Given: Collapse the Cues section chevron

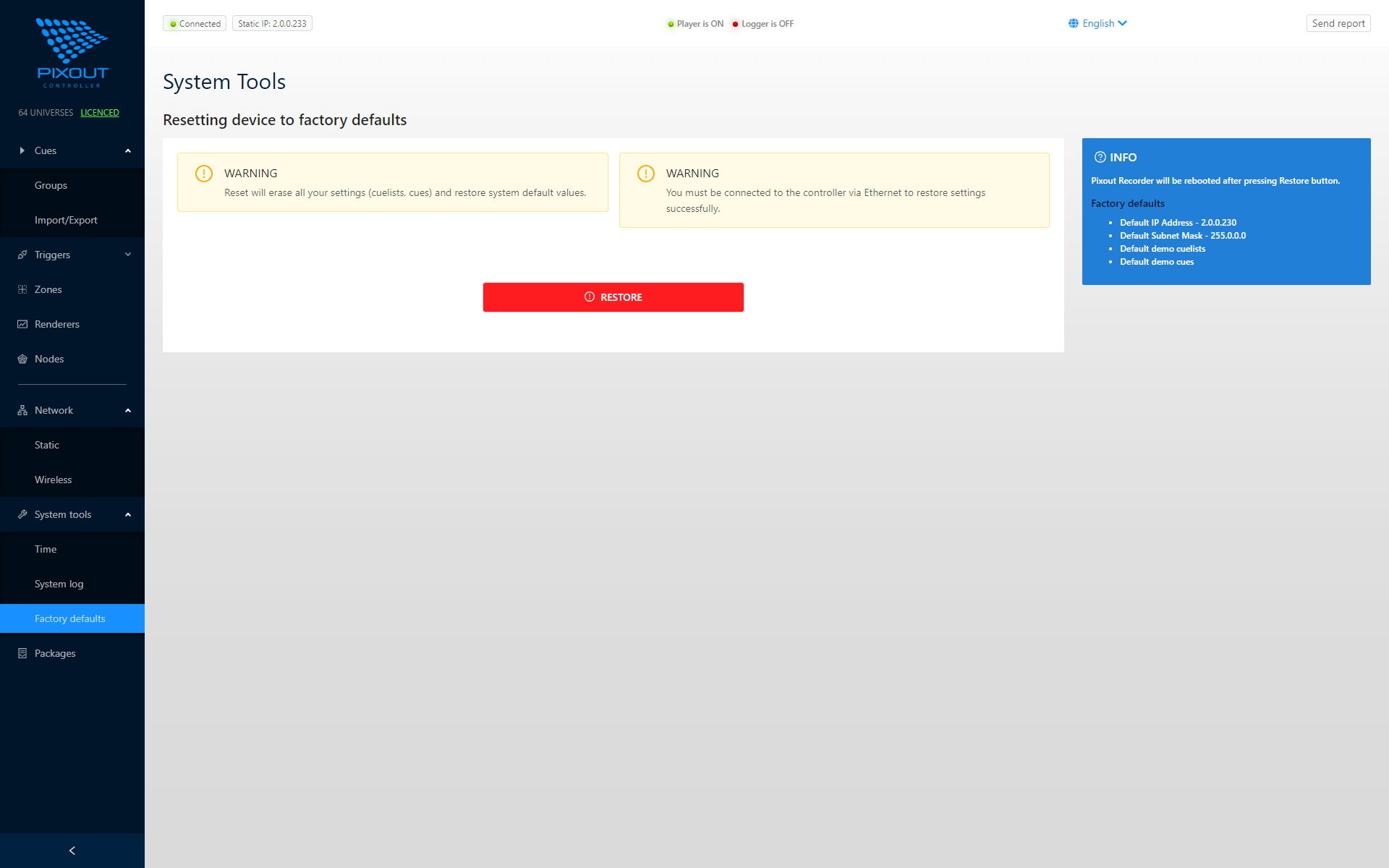Looking at the screenshot, I should tap(127, 150).
